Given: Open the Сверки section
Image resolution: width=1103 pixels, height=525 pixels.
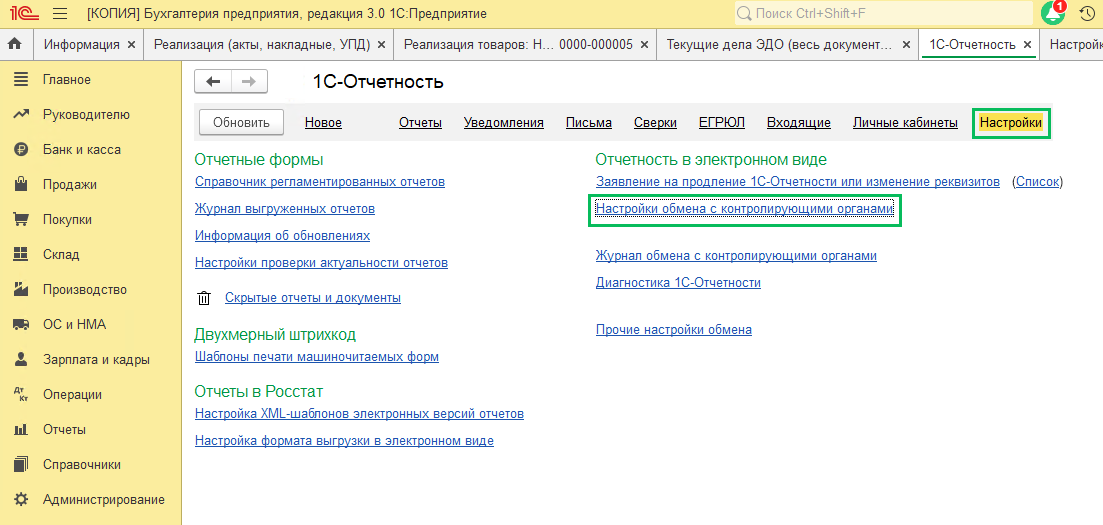Looking at the screenshot, I should (655, 123).
